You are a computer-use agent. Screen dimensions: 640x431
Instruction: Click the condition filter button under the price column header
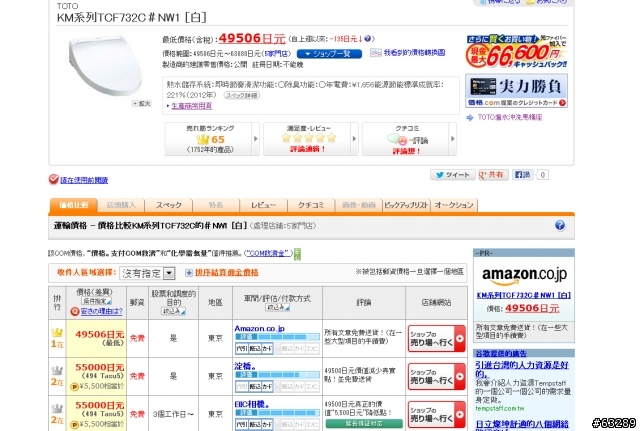click(96, 301)
